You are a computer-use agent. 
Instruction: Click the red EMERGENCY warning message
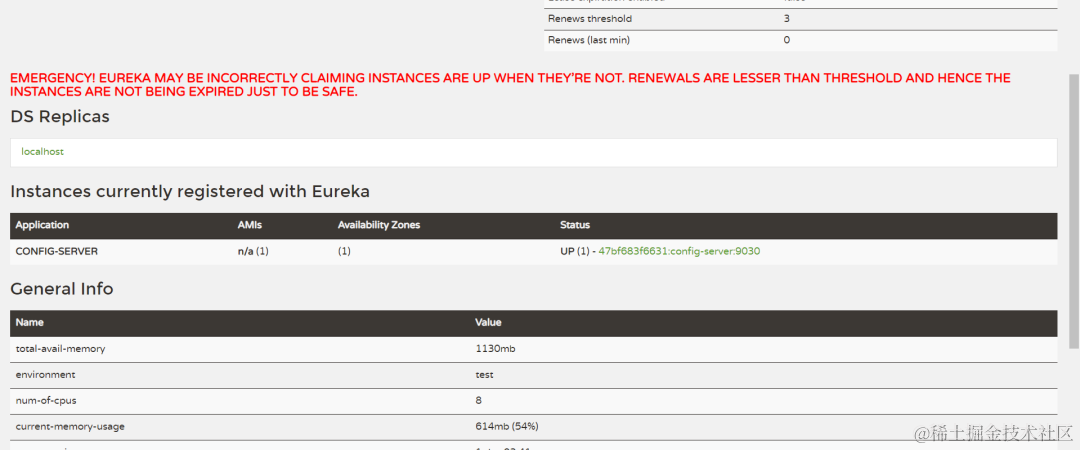[x=510, y=85]
